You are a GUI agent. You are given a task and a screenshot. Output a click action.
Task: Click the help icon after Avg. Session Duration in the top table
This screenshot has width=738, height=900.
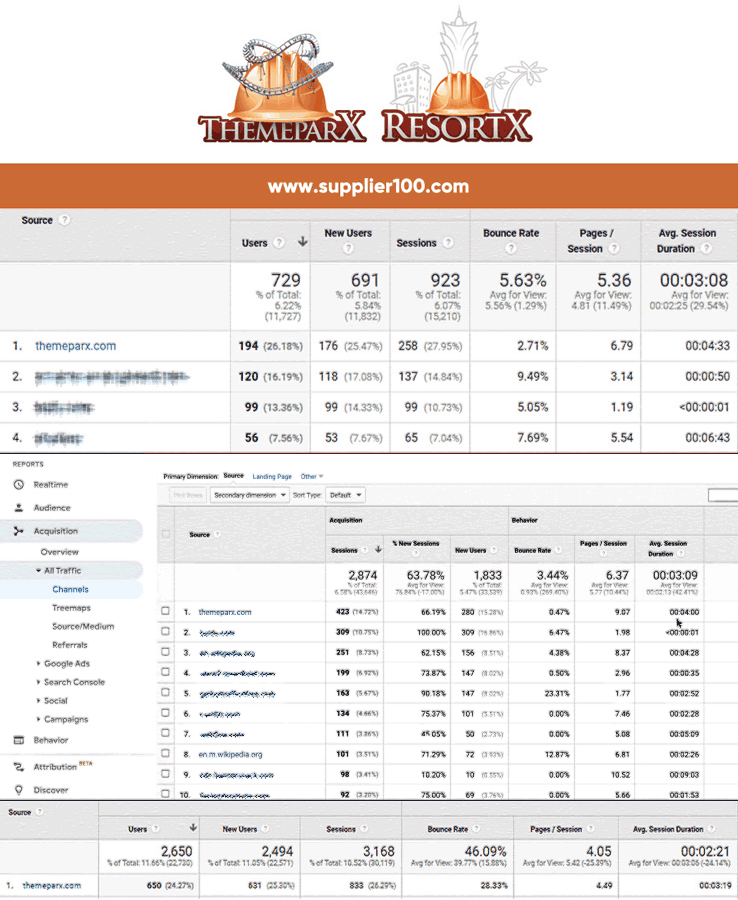(706, 249)
